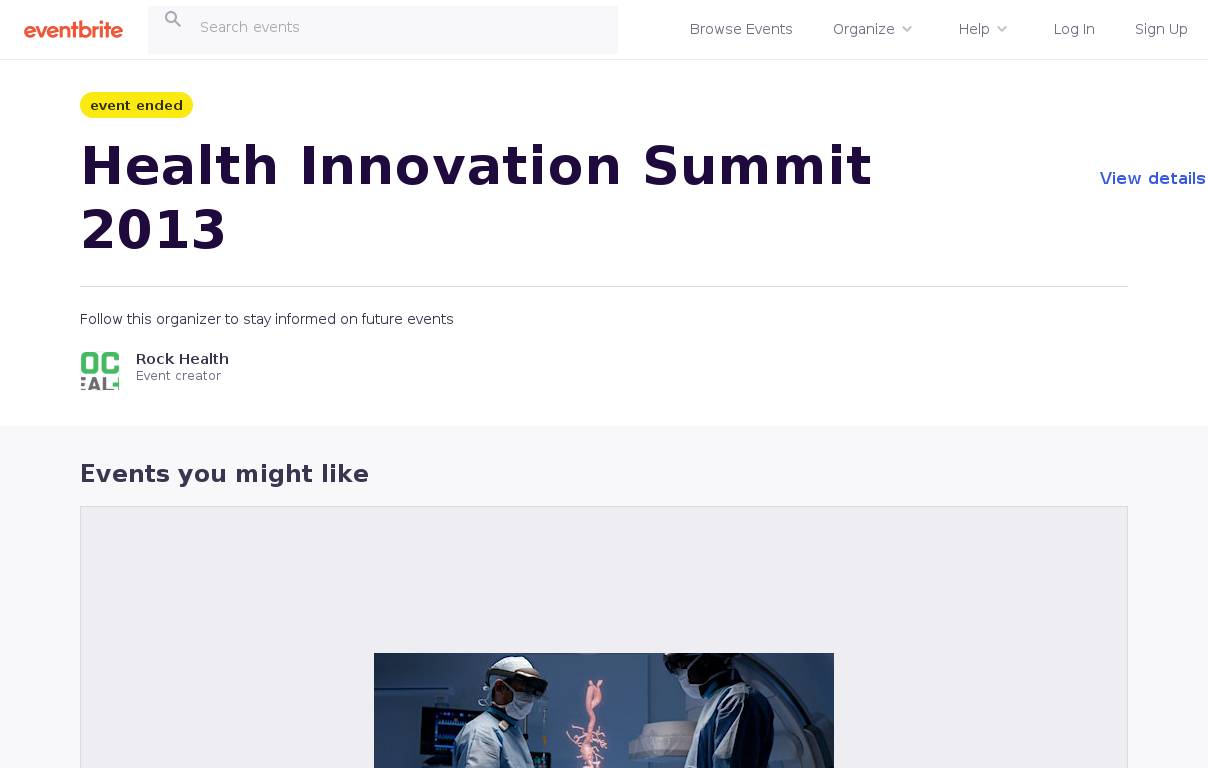Click the Events you might like heading
This screenshot has width=1208, height=768.
pos(224,474)
